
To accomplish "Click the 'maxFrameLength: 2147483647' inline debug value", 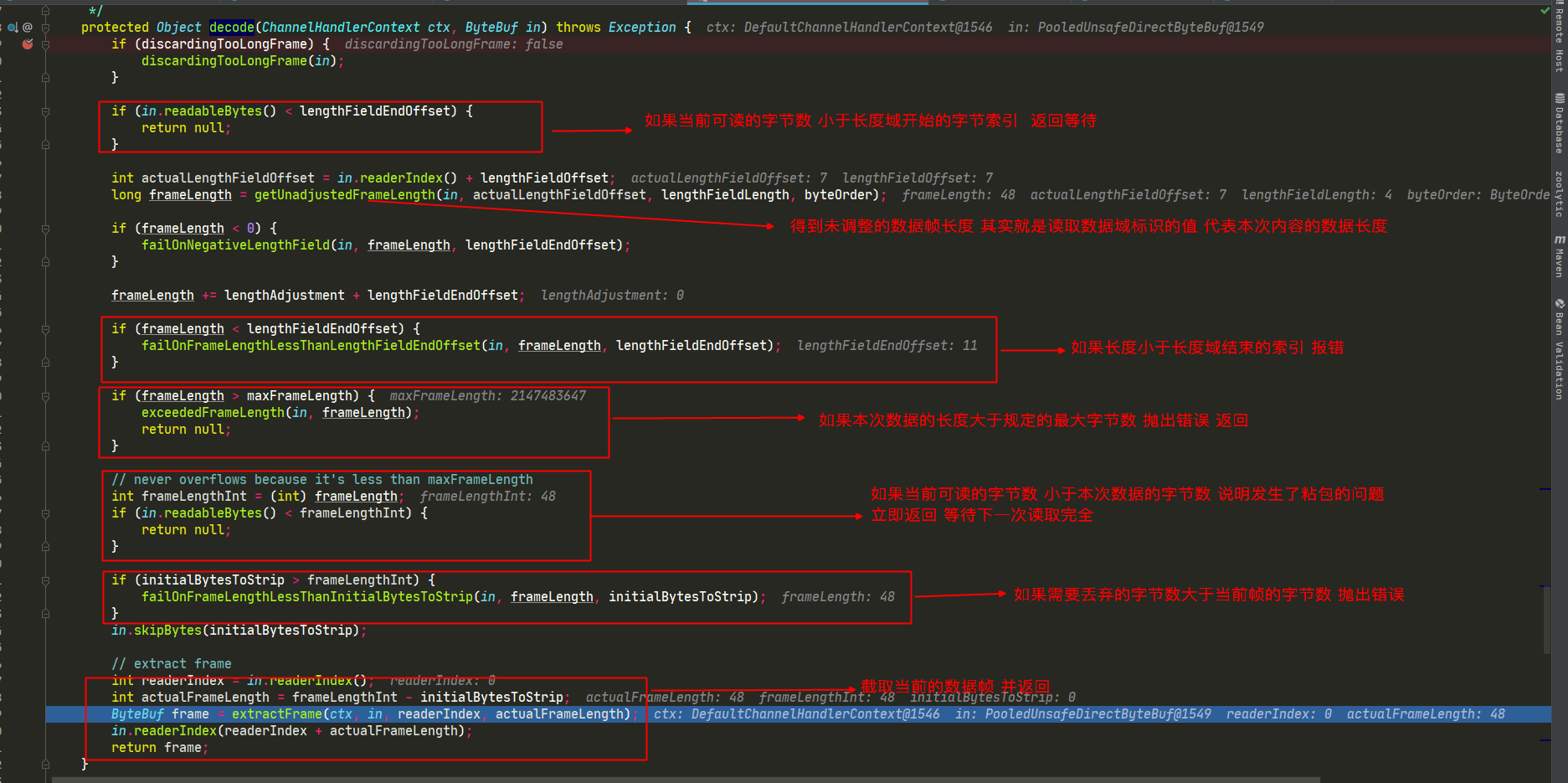I will click(x=488, y=396).
